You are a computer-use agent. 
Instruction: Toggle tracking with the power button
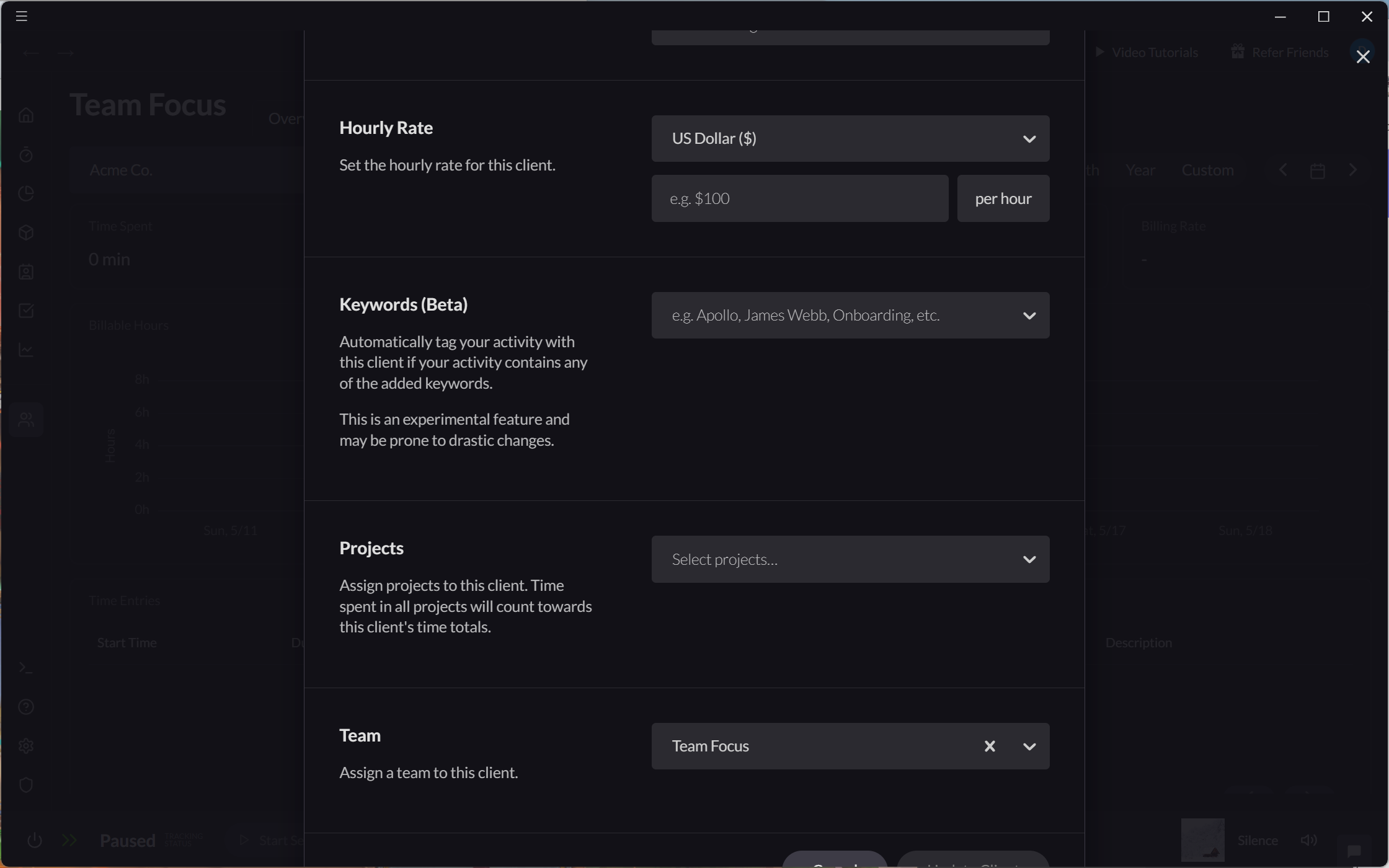(x=35, y=840)
